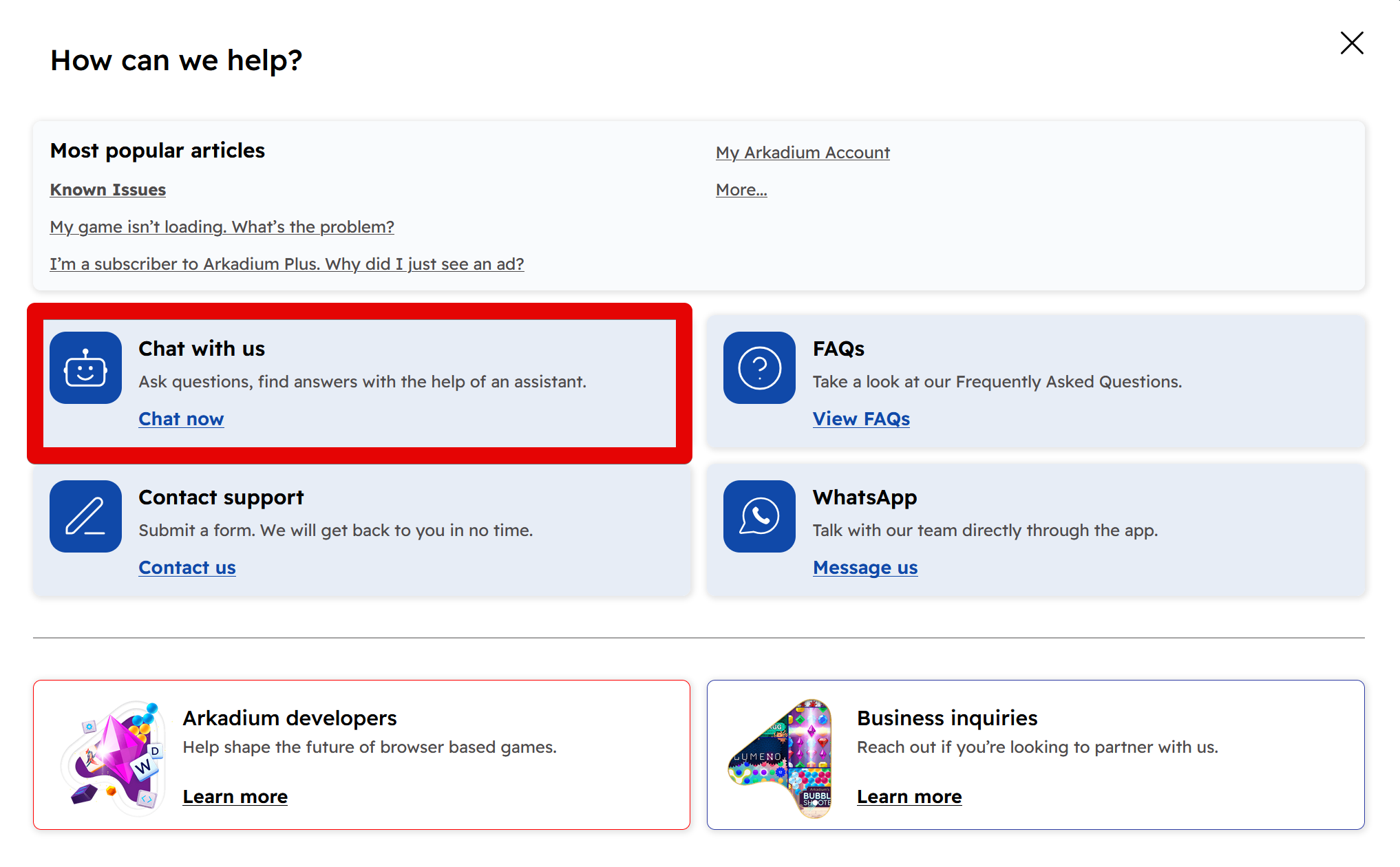Open the Arkadium Plus ad article
The image size is (1400, 867).
pyautogui.click(x=286, y=264)
